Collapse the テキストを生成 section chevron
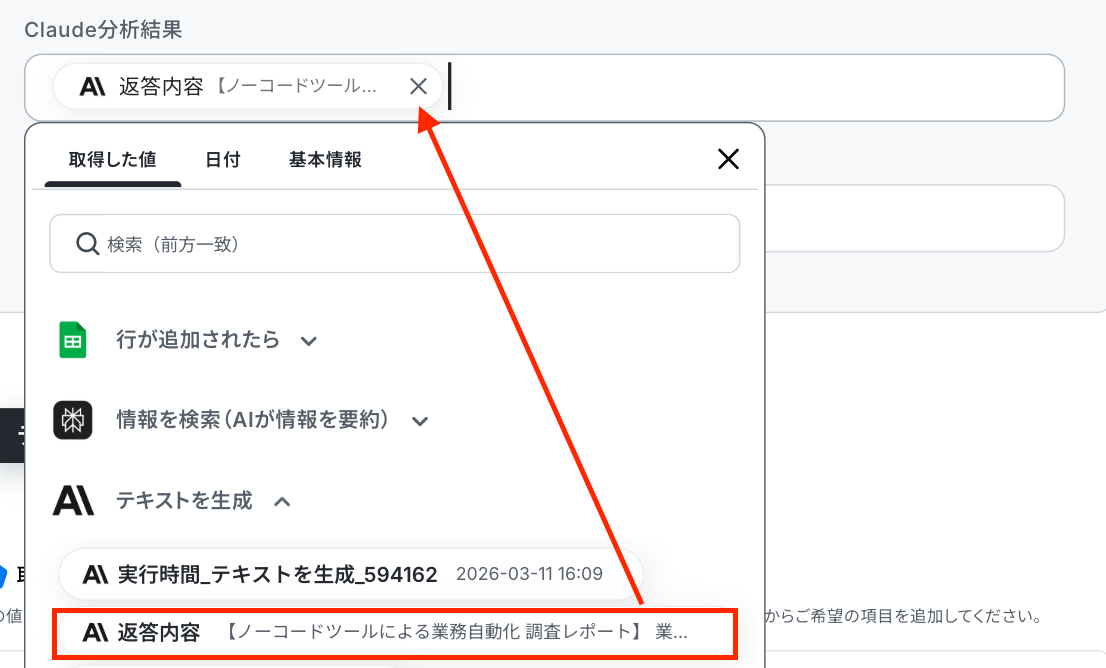This screenshot has height=668, width=1106. coord(282,502)
